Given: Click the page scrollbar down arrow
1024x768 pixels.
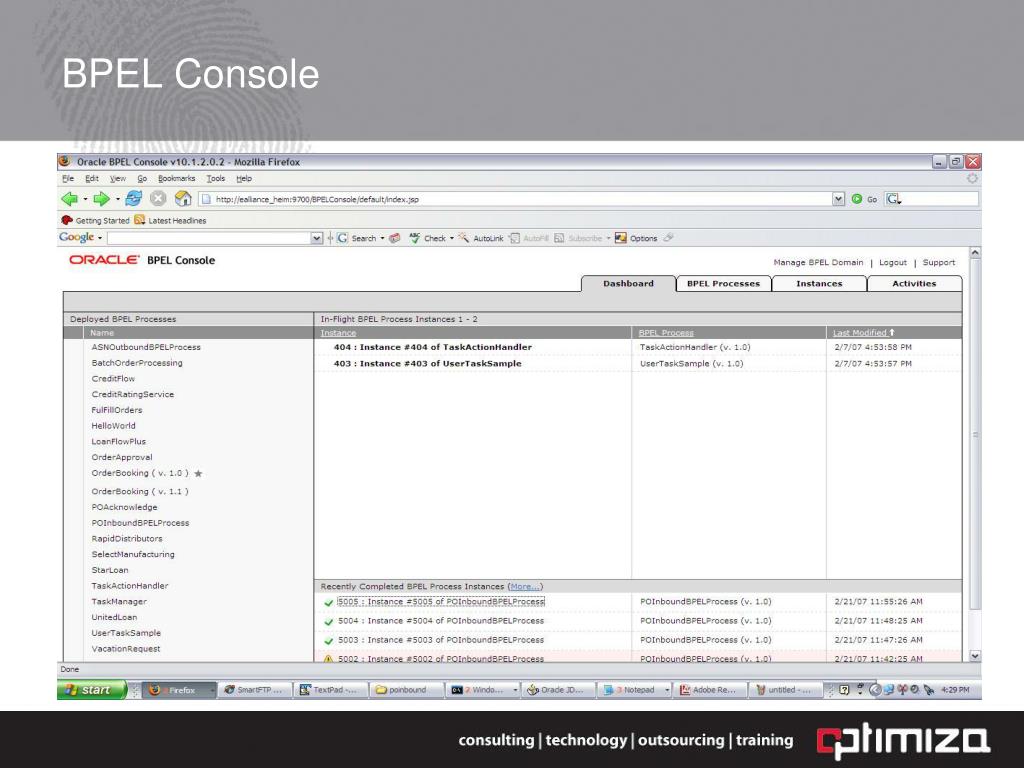Looking at the screenshot, I should pos(975,656).
